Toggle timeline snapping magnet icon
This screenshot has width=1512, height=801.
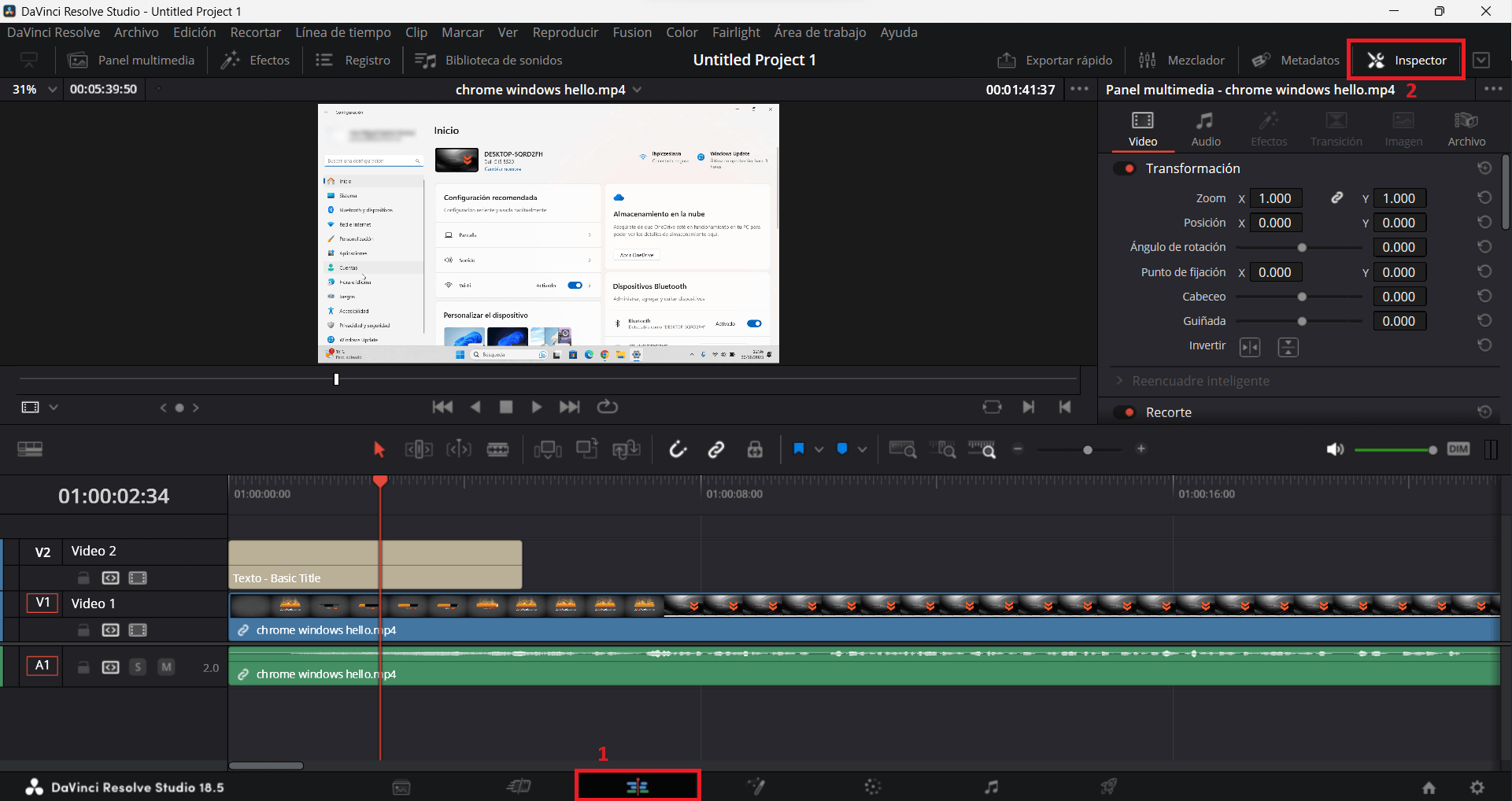click(x=678, y=449)
